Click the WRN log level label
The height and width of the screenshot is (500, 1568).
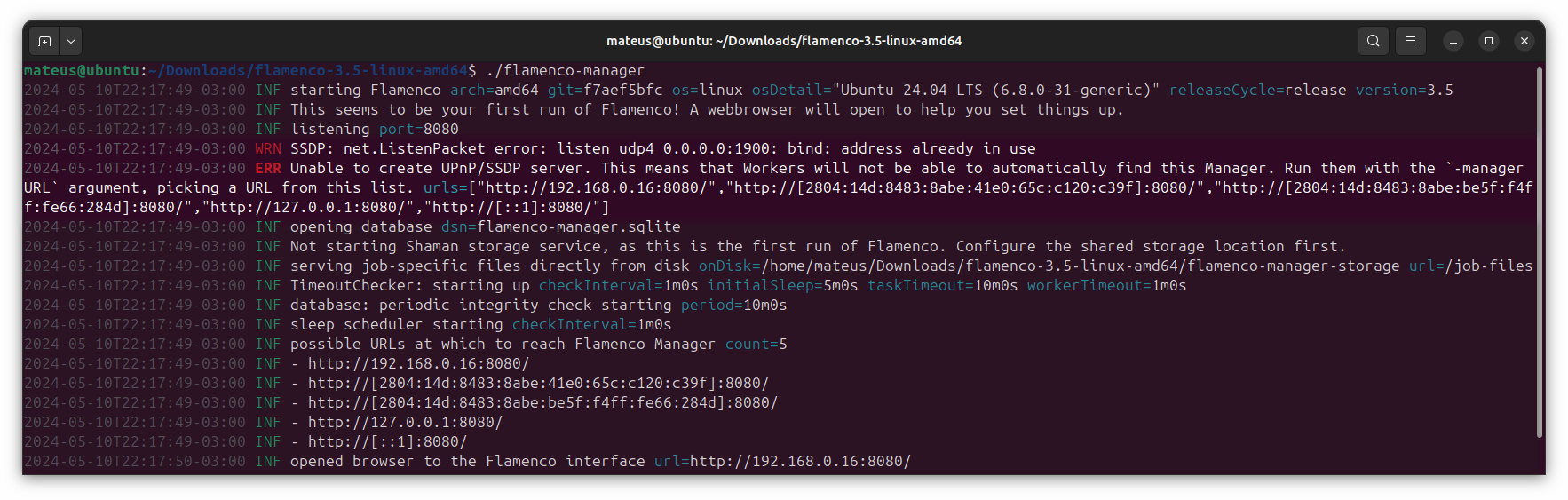(268, 149)
